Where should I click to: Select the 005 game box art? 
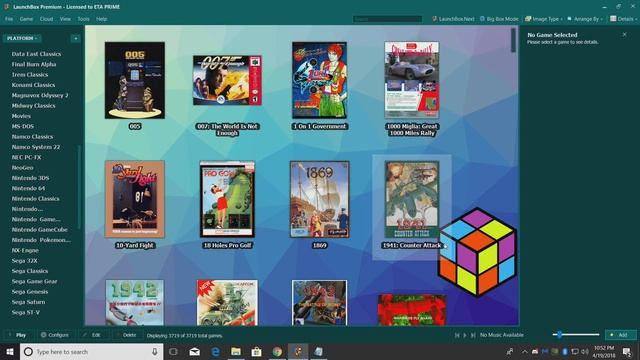click(135, 80)
